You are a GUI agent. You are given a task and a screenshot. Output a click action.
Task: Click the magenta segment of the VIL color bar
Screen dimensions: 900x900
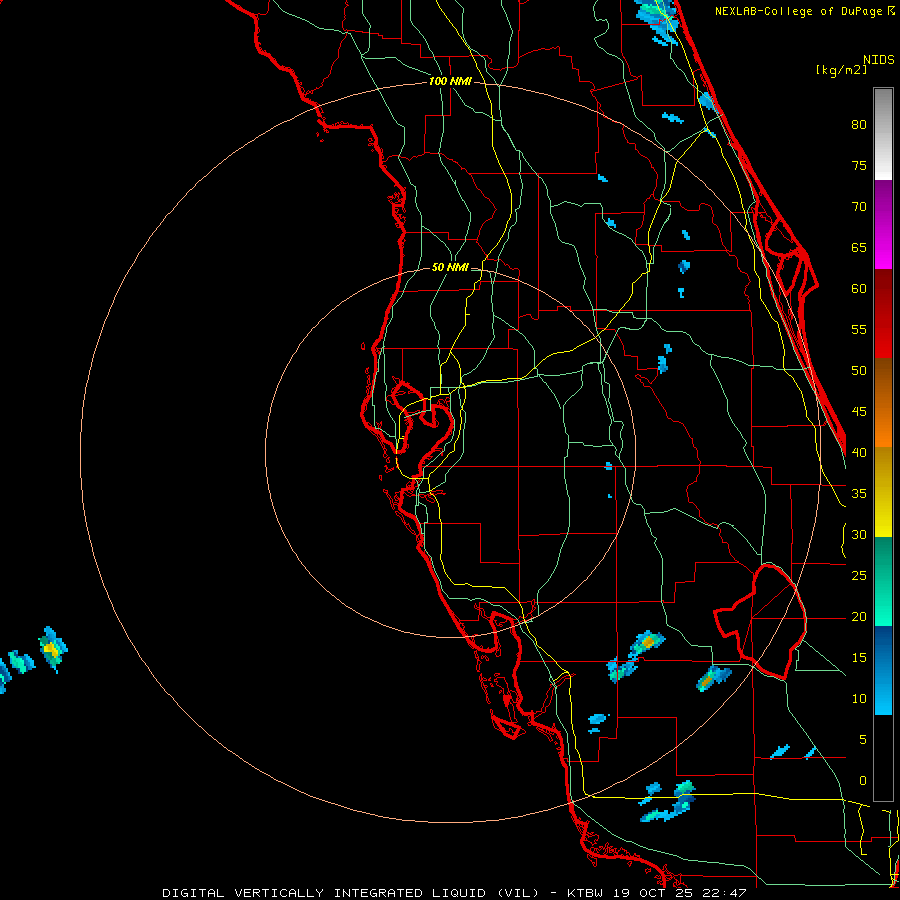(x=883, y=225)
